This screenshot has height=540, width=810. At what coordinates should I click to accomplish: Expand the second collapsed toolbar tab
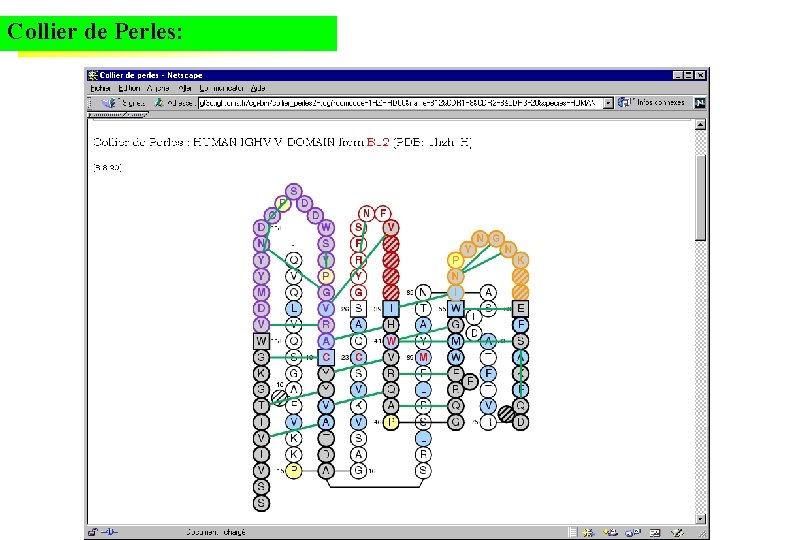pos(136,115)
